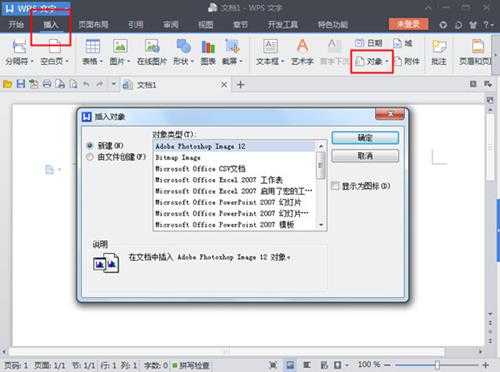Viewport: 500px width, 372px height.
Task: Open 页眉和页脚 header and footer
Action: (x=476, y=52)
